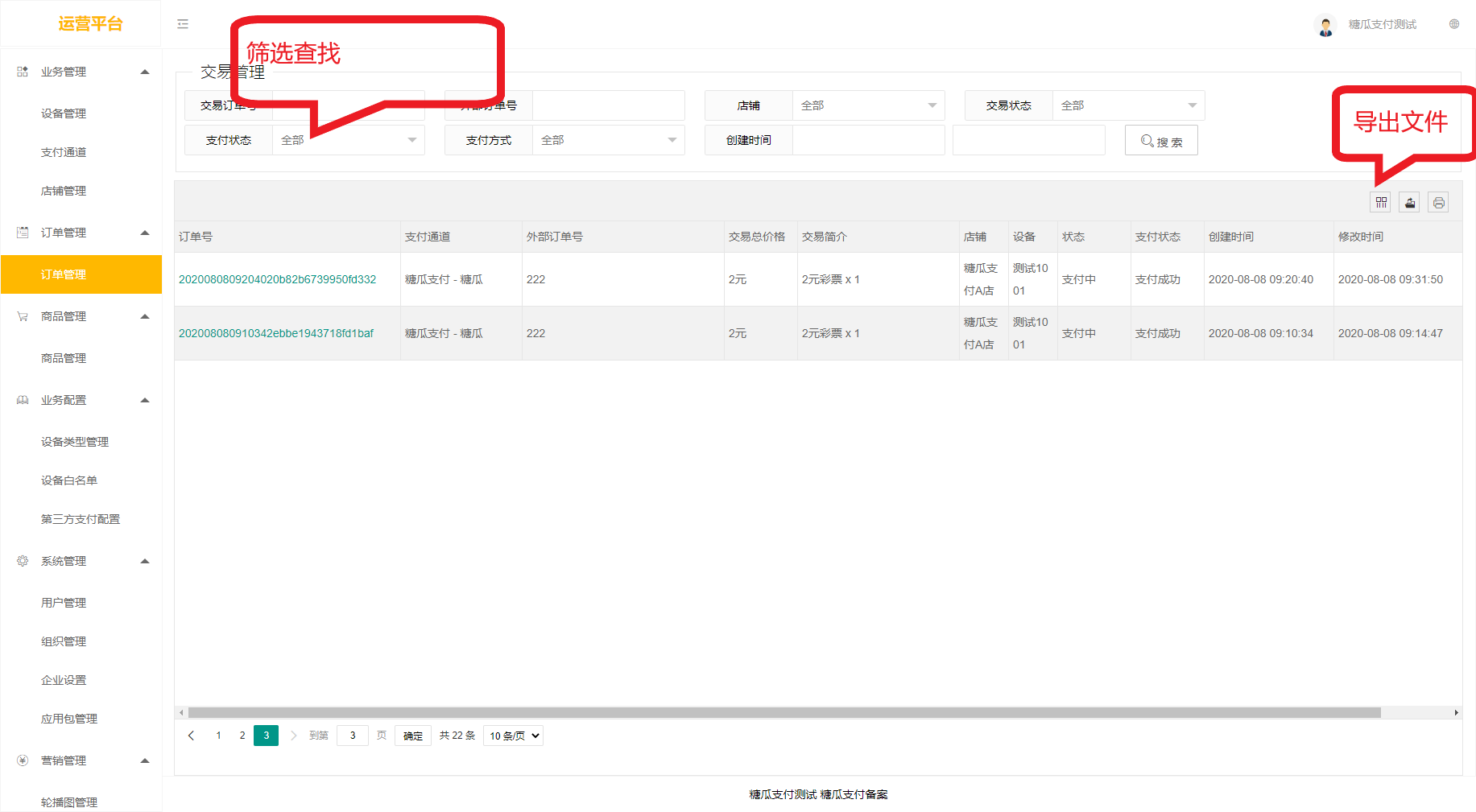Click the 创建时间 start date field

tap(868, 140)
